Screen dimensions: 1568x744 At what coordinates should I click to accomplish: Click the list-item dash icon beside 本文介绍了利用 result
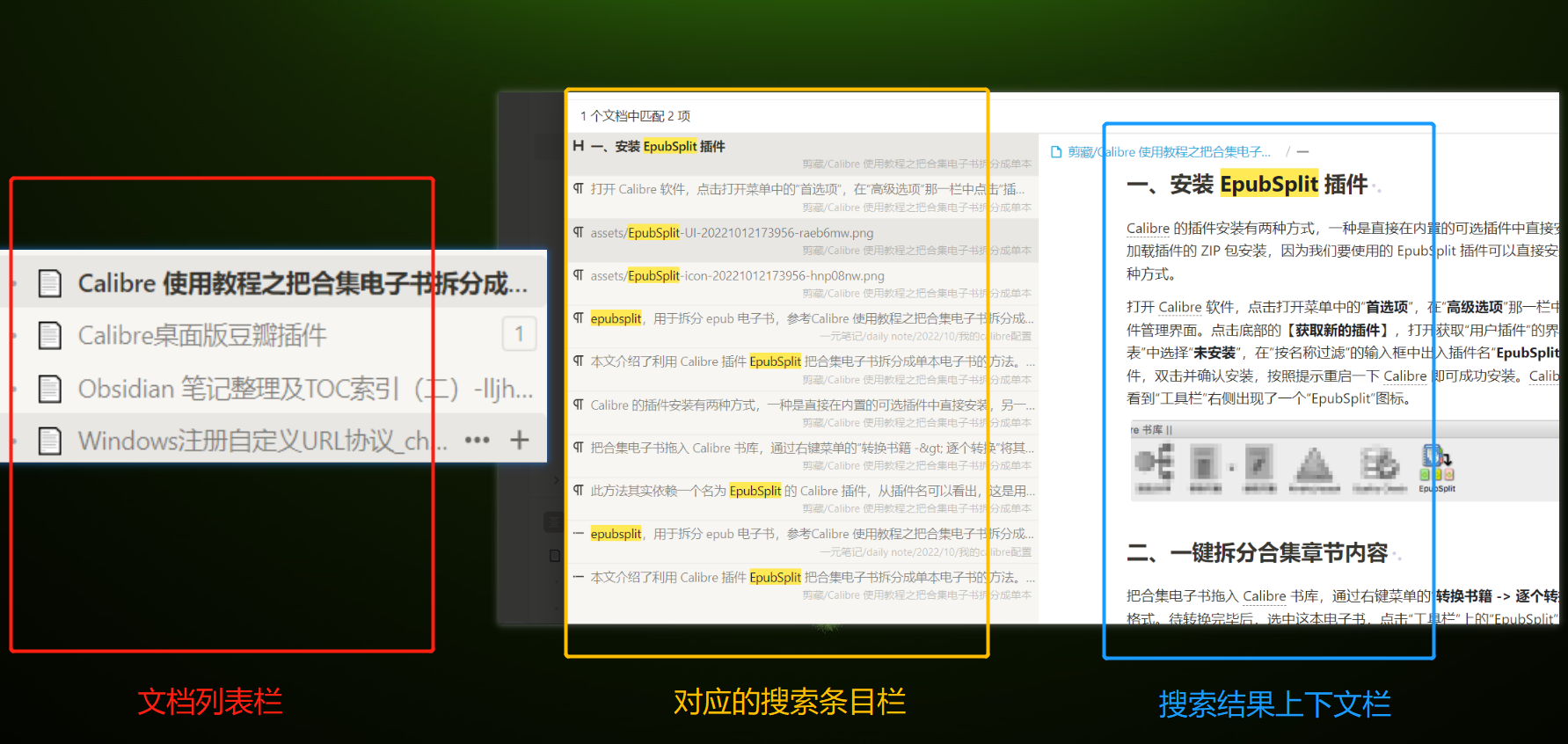579,577
